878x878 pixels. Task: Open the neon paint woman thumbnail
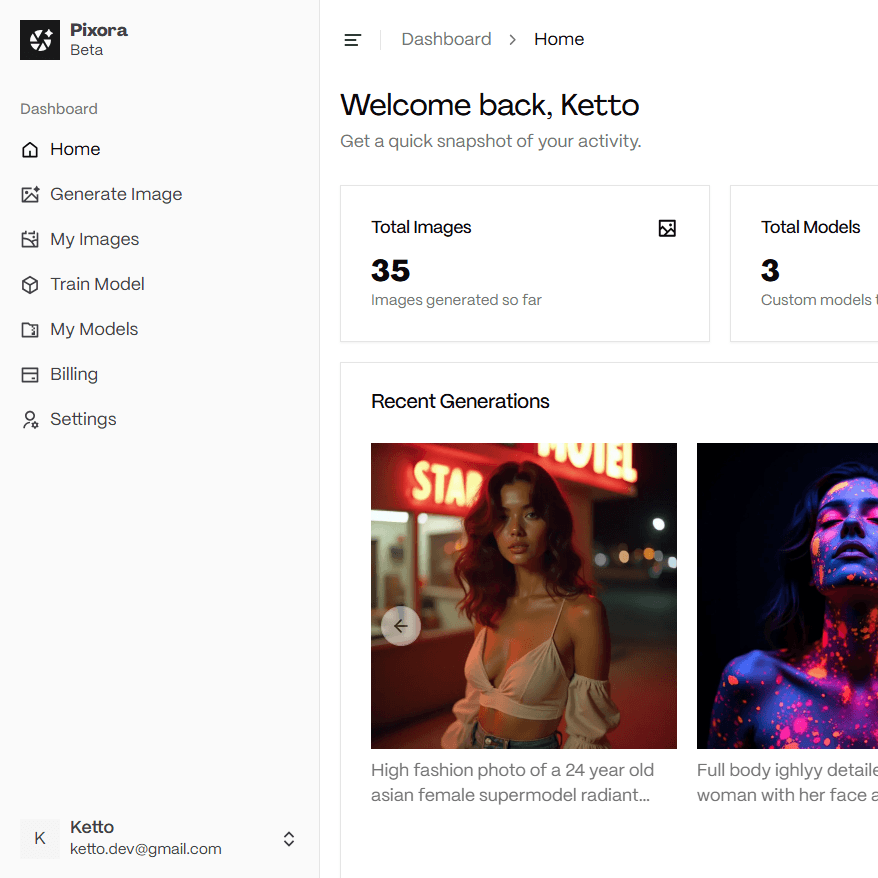(787, 596)
